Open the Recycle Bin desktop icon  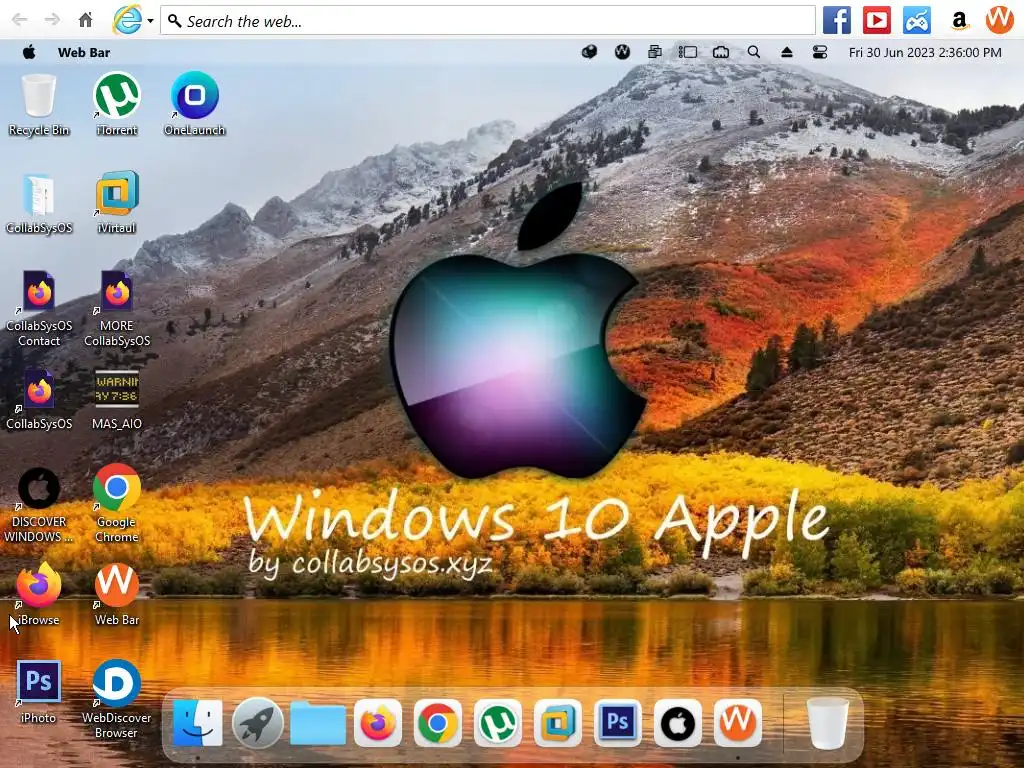[39, 104]
